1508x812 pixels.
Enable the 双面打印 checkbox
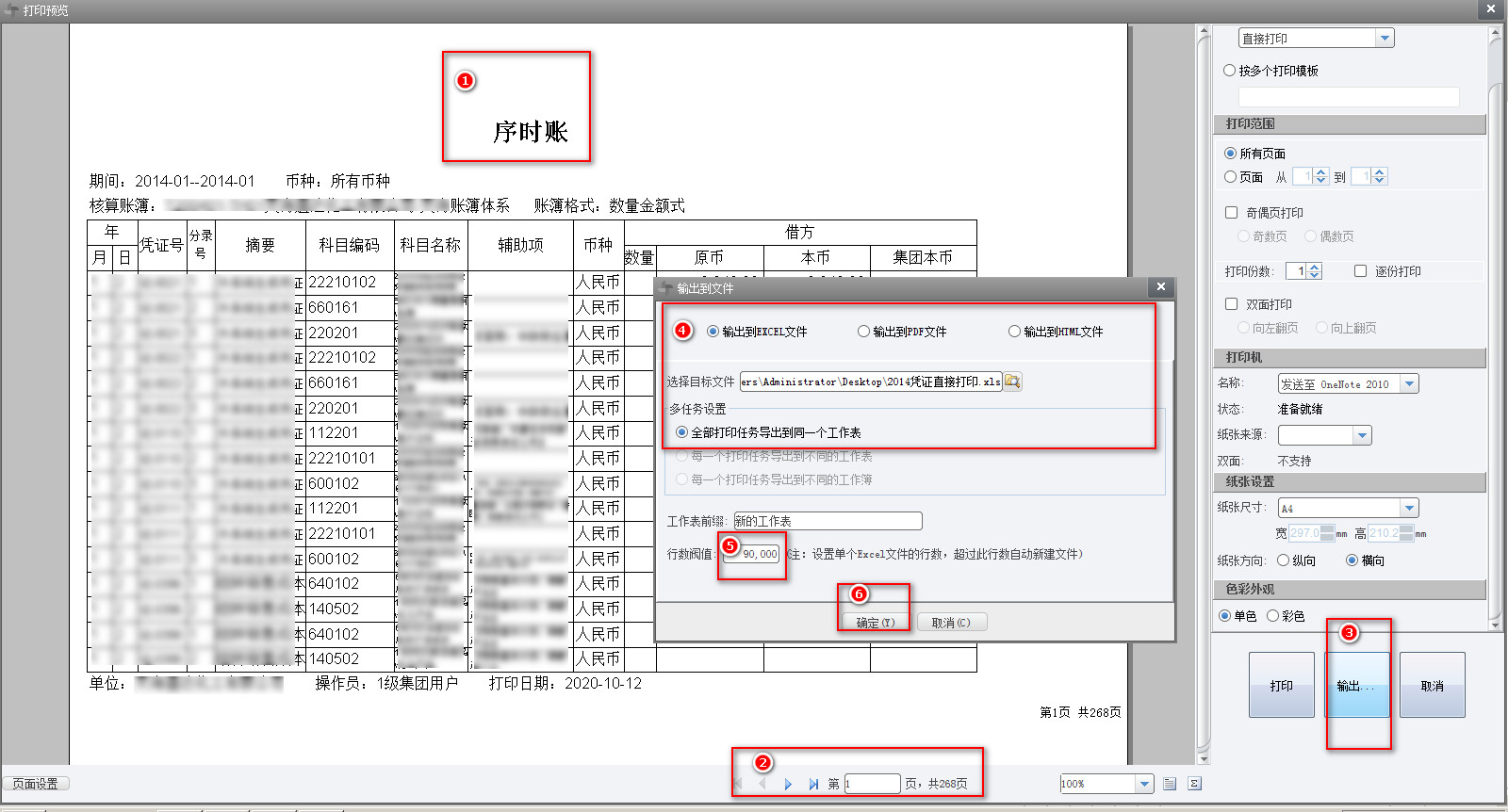(1231, 304)
